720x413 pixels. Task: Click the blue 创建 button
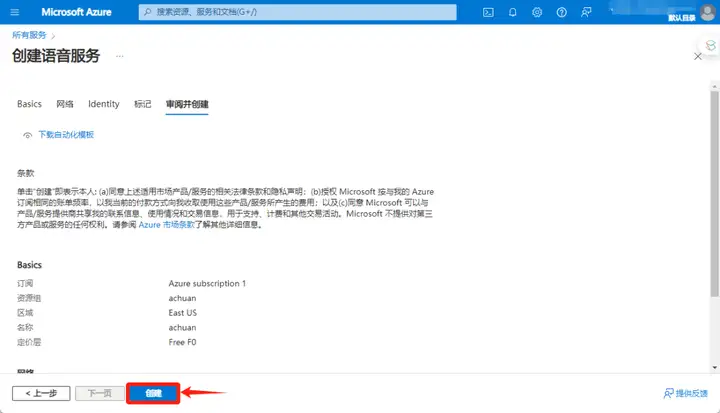153,393
